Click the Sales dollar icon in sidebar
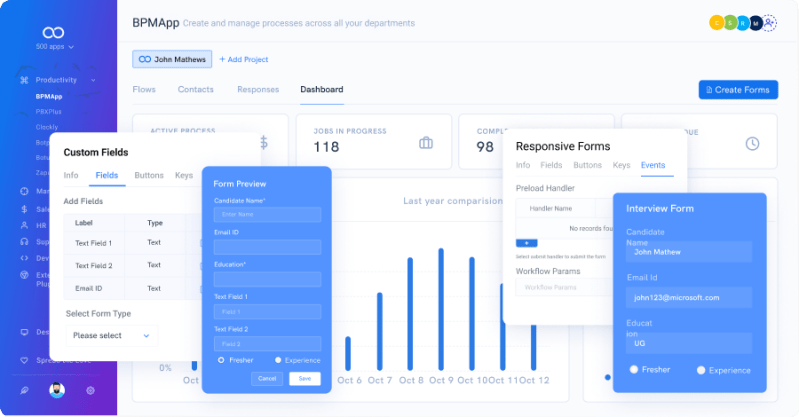This screenshot has height=417, width=799. coord(24,209)
